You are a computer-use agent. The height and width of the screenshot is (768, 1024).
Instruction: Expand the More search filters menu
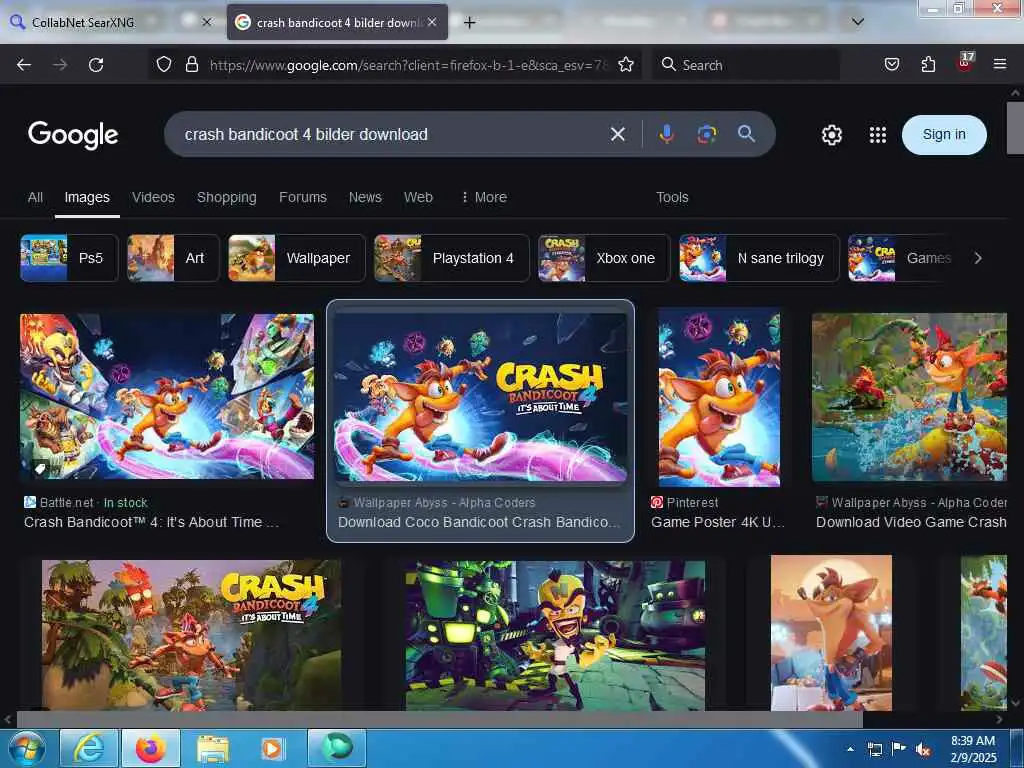click(484, 197)
